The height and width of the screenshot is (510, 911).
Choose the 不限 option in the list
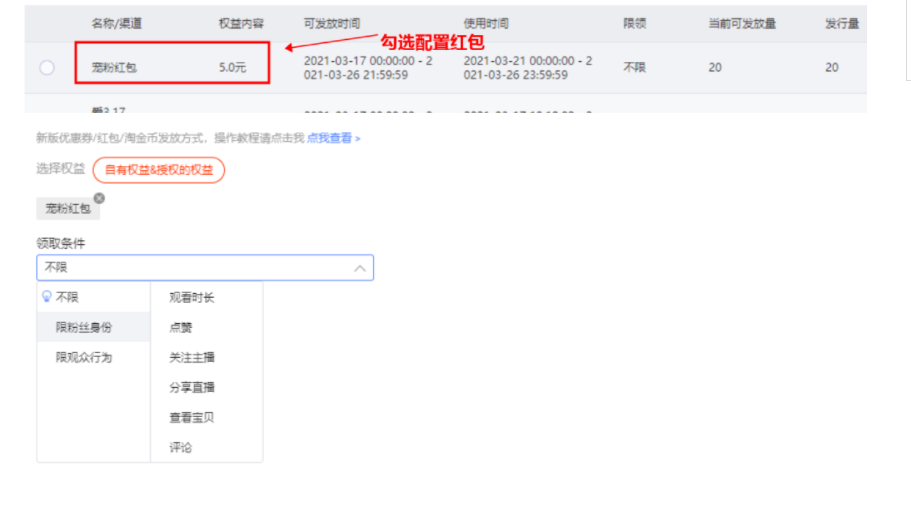(x=67, y=297)
